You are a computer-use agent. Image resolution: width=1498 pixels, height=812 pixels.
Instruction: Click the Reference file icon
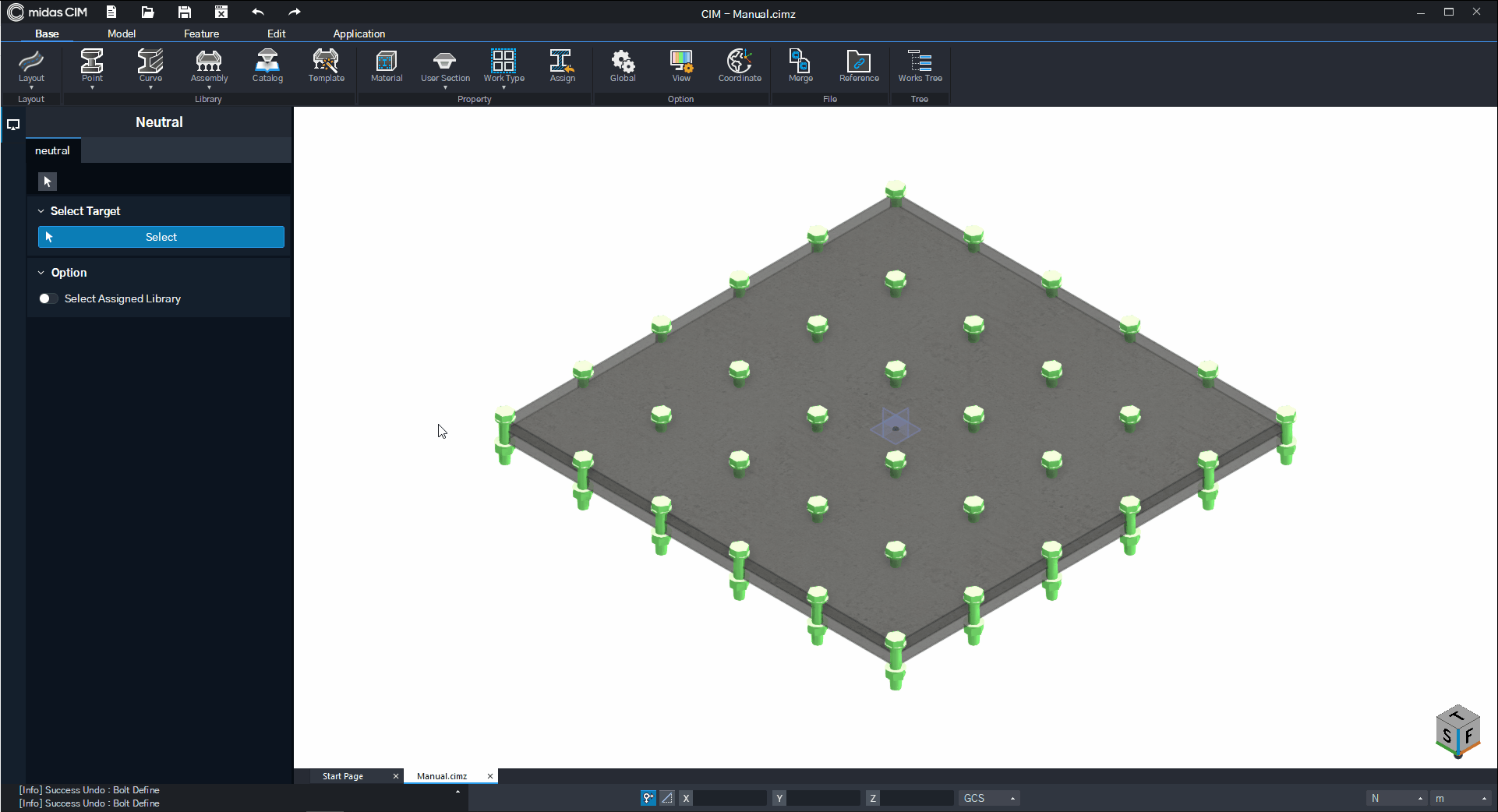859,65
